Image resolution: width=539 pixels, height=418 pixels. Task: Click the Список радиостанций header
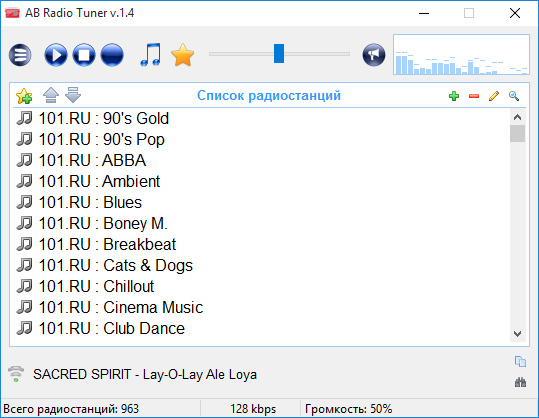269,95
